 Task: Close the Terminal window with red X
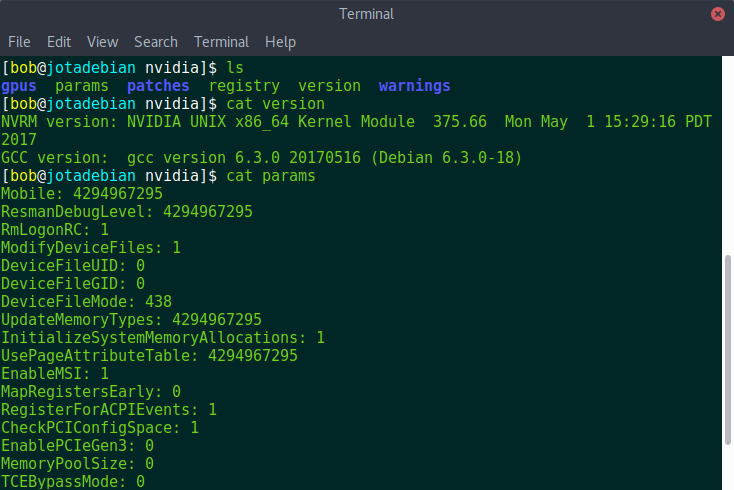click(x=718, y=14)
